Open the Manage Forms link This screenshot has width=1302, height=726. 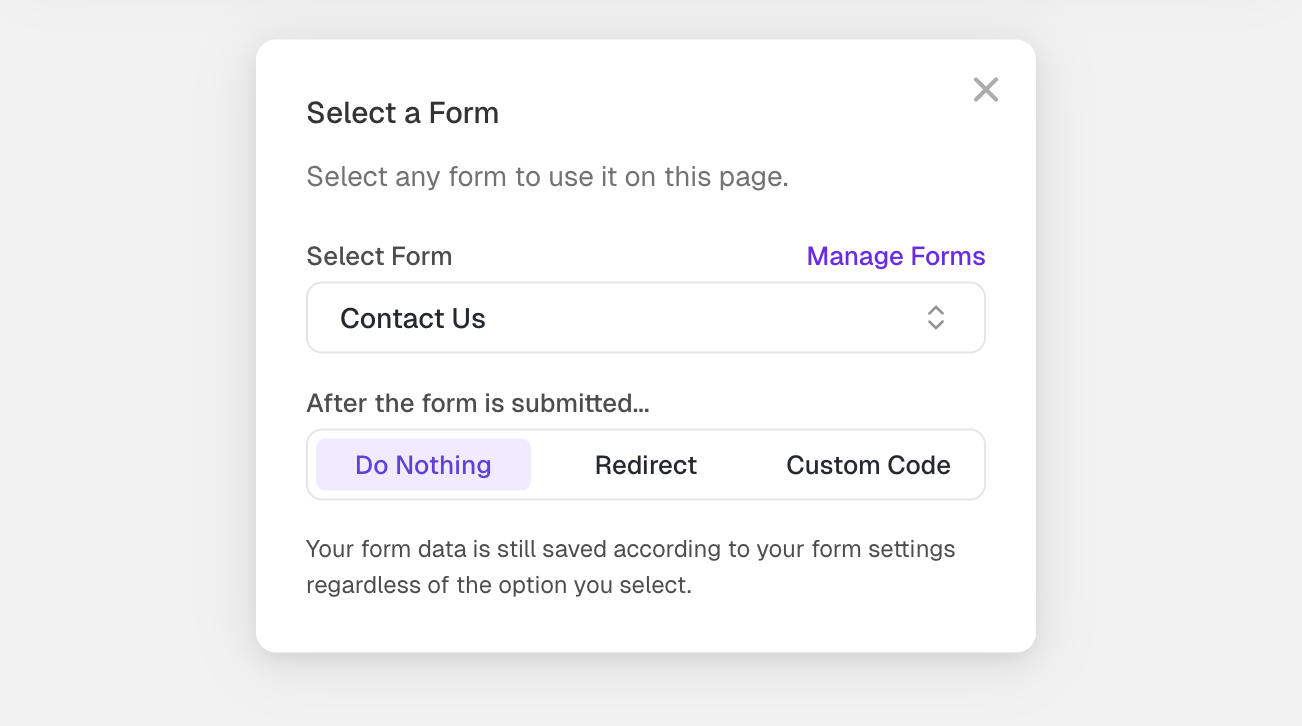click(x=895, y=256)
